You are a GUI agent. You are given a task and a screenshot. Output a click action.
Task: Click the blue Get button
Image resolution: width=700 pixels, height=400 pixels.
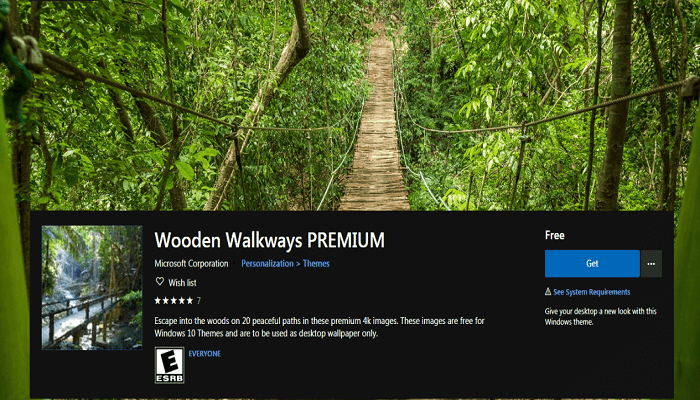(592, 263)
